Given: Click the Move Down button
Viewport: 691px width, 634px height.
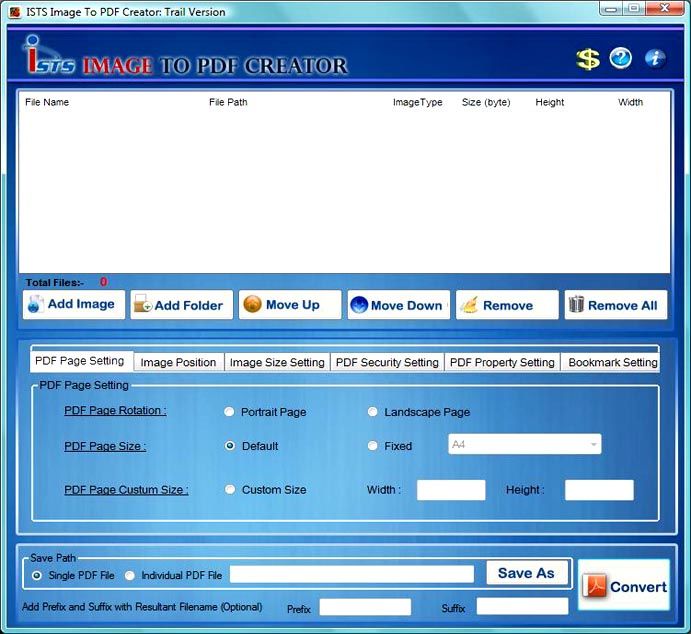Looking at the screenshot, I should [398, 304].
